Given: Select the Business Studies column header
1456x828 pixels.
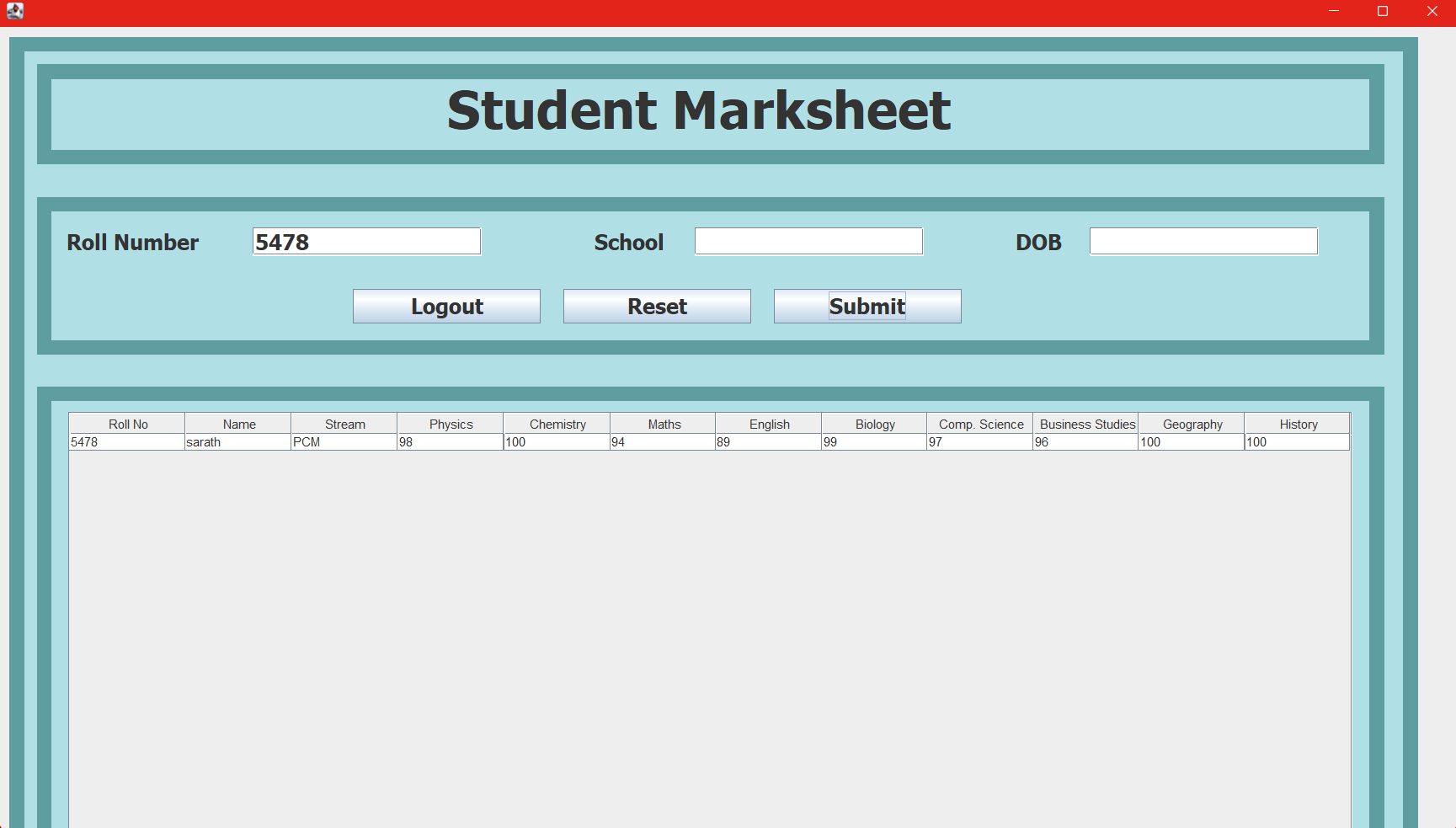Looking at the screenshot, I should coord(1086,424).
